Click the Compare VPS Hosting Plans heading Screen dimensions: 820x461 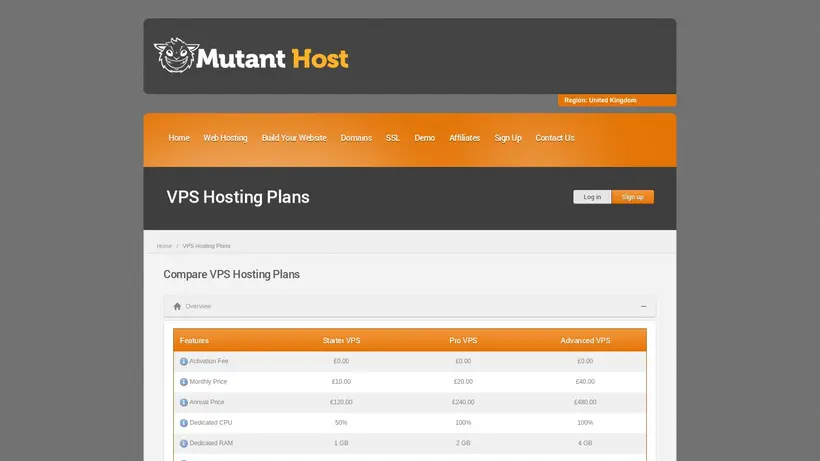232,274
